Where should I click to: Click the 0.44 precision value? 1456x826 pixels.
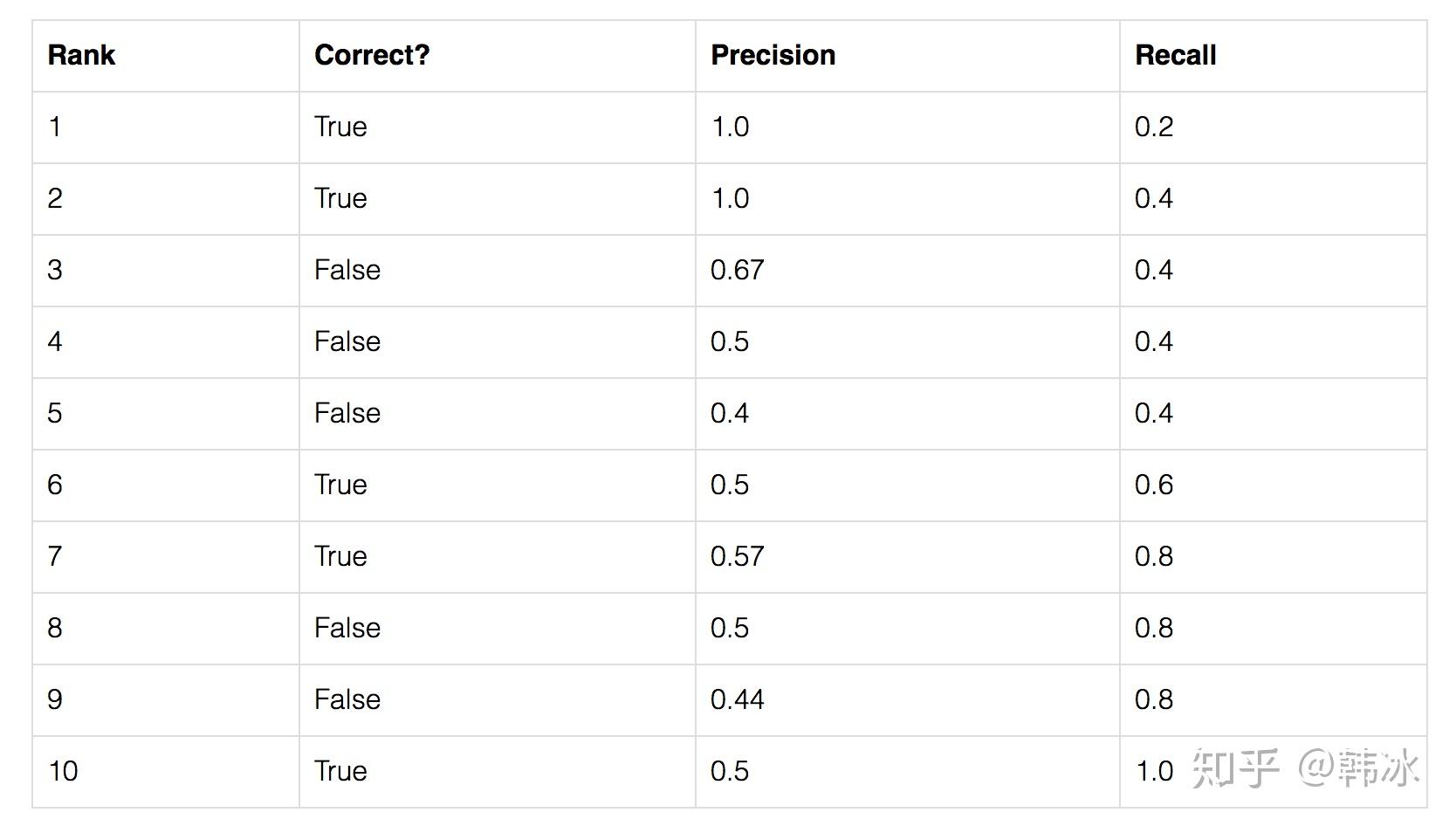[x=737, y=699]
